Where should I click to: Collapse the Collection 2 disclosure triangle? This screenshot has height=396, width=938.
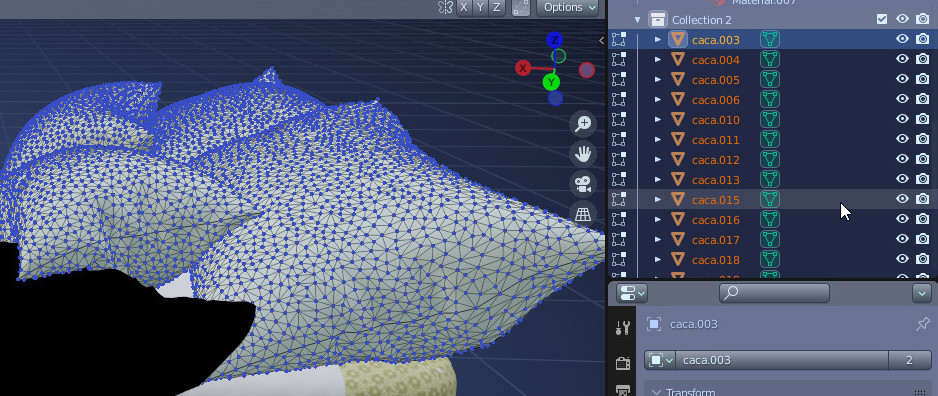click(x=637, y=20)
